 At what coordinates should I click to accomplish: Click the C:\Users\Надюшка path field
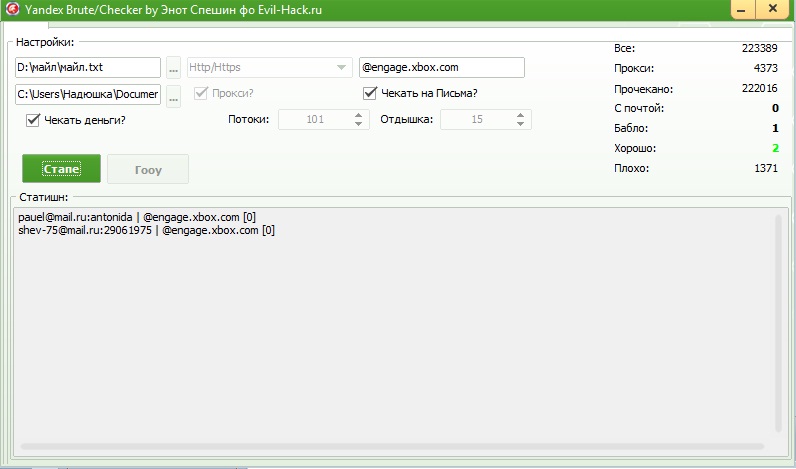tap(88, 94)
